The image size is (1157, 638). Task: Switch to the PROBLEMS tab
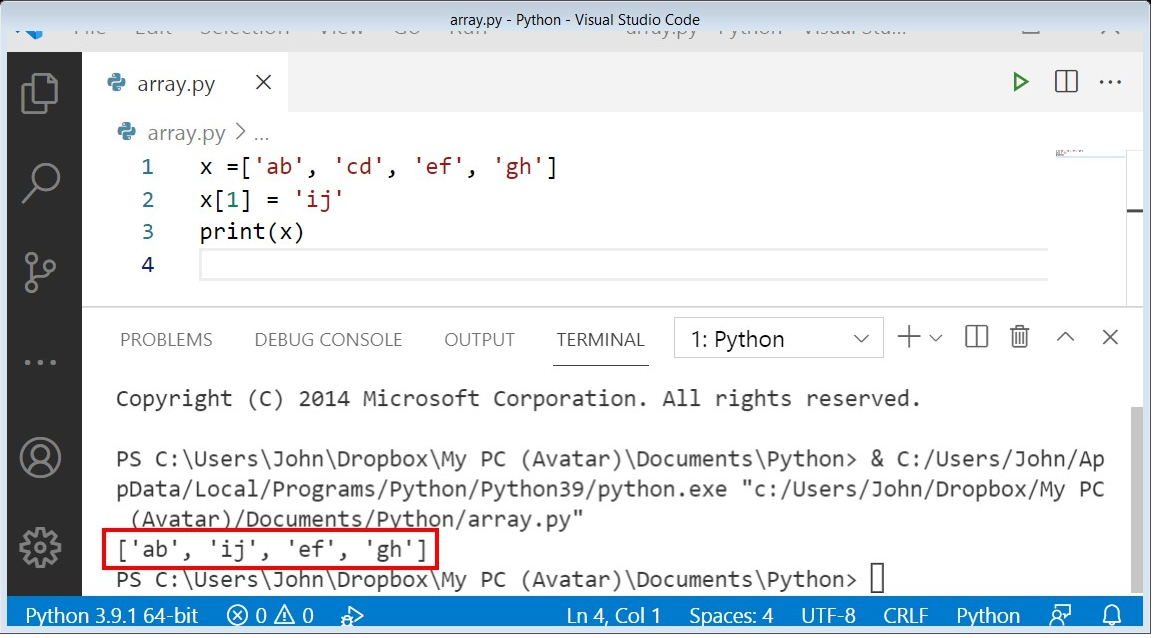[x=166, y=340]
